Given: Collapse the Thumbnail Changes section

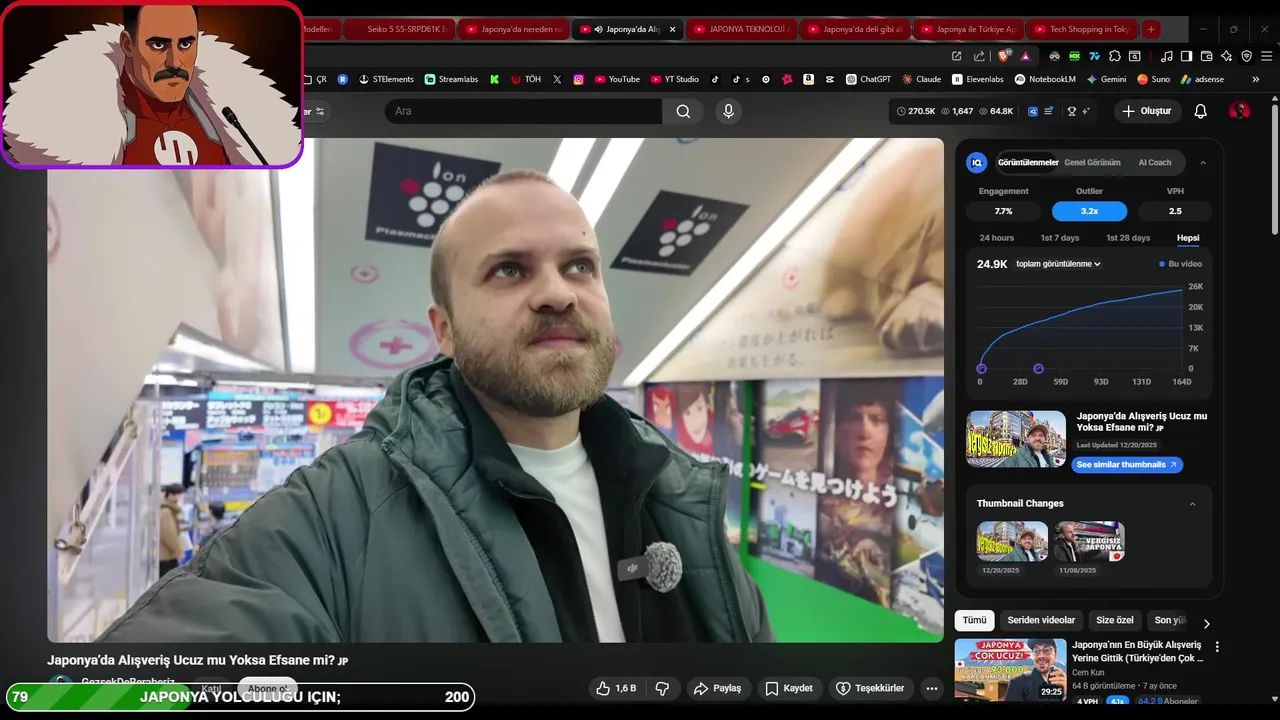Looking at the screenshot, I should coord(1192,504).
